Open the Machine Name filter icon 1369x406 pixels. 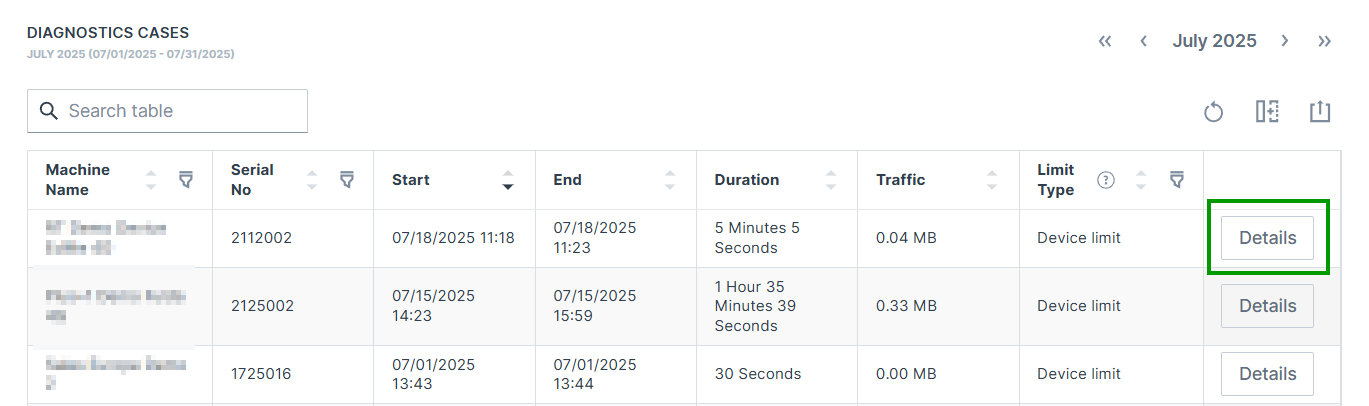click(x=185, y=180)
